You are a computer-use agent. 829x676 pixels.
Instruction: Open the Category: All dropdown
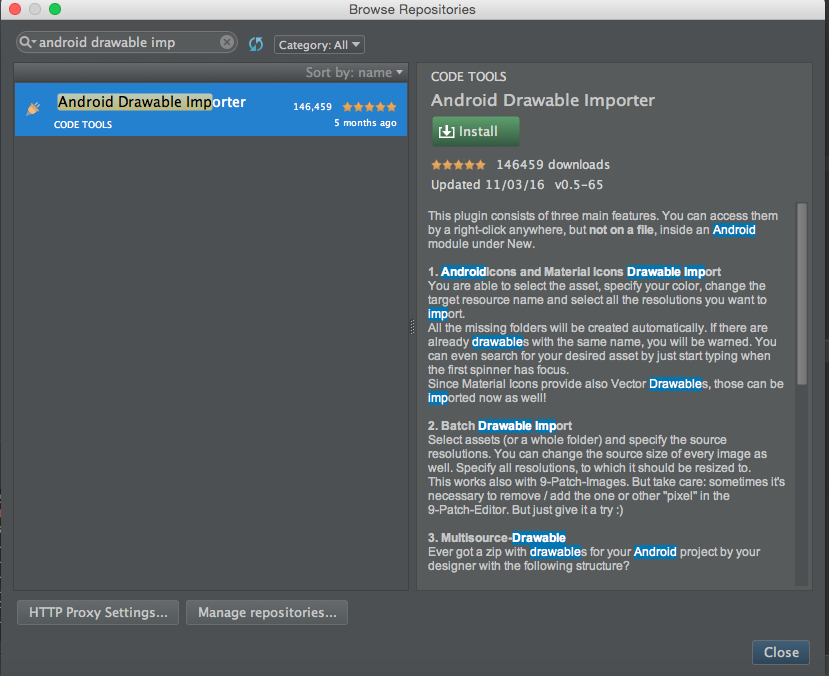pos(318,45)
